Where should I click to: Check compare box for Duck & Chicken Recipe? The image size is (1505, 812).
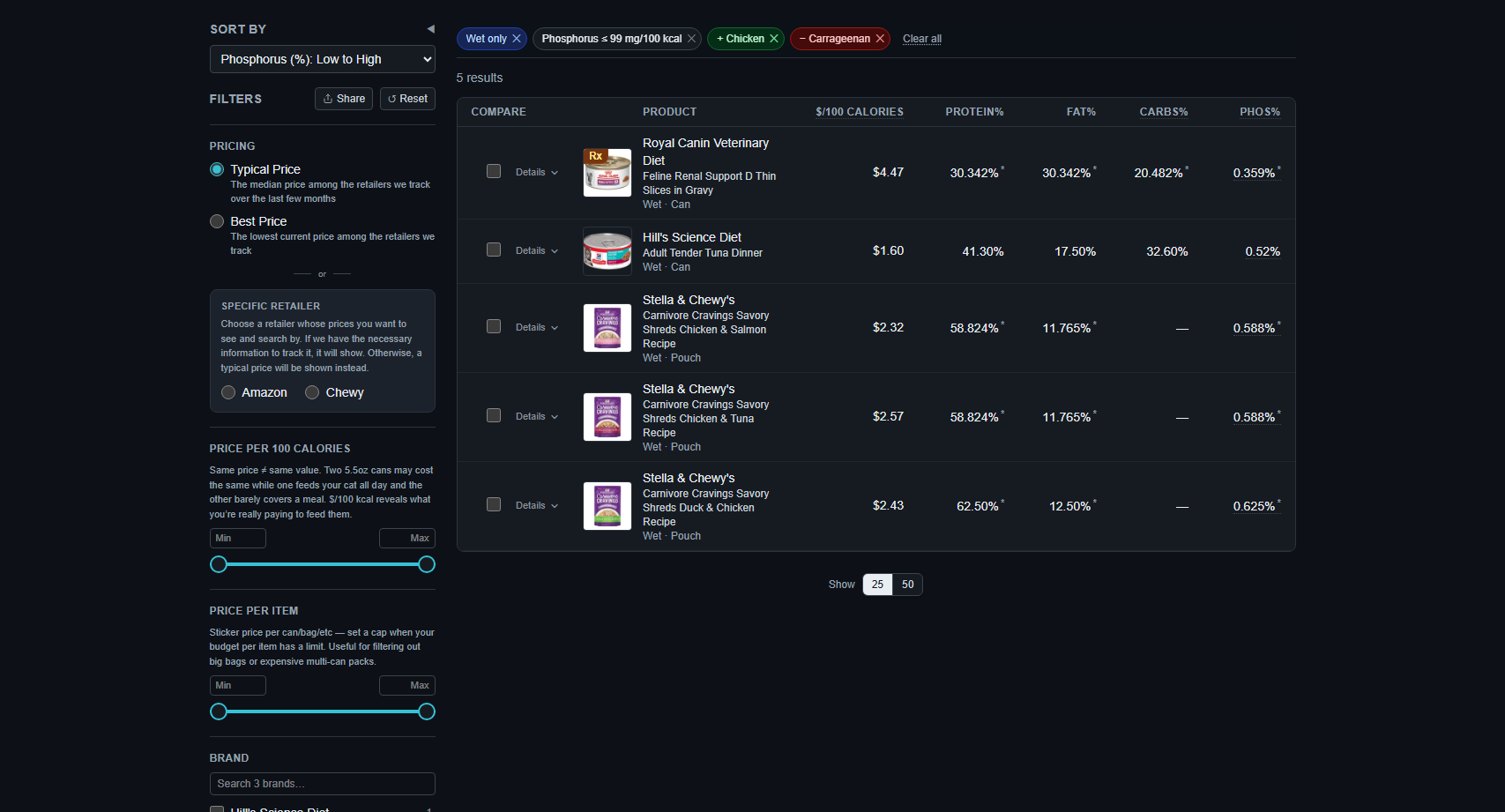[x=494, y=504]
